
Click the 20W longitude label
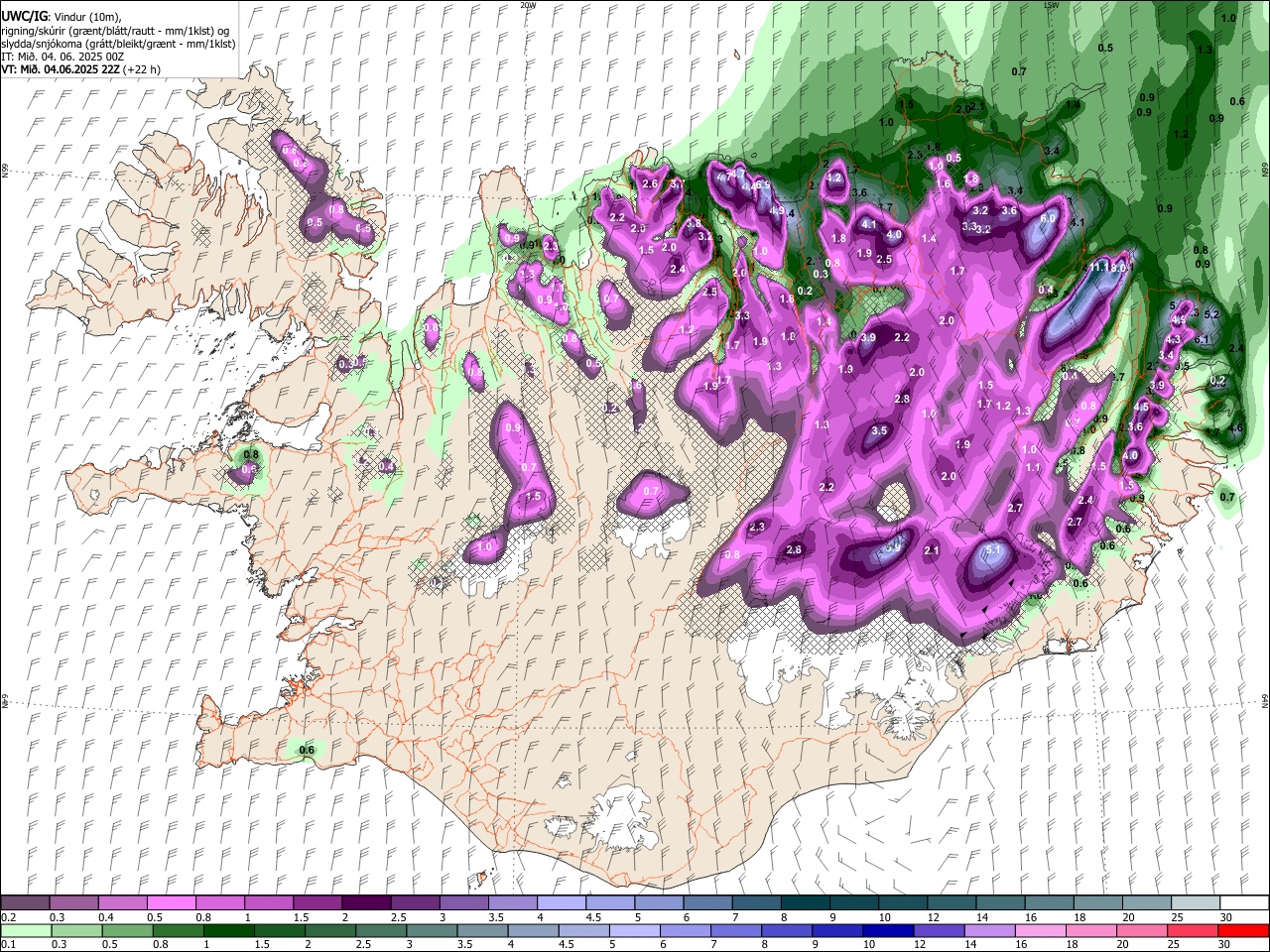[x=528, y=5]
